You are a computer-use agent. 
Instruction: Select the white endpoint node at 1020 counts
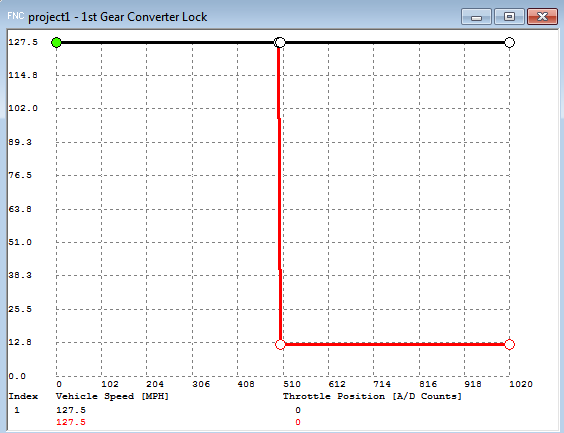pyautogui.click(x=509, y=42)
